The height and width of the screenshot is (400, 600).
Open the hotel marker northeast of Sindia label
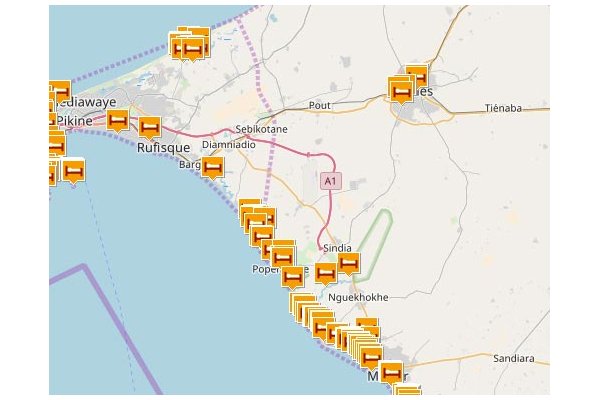point(348,262)
